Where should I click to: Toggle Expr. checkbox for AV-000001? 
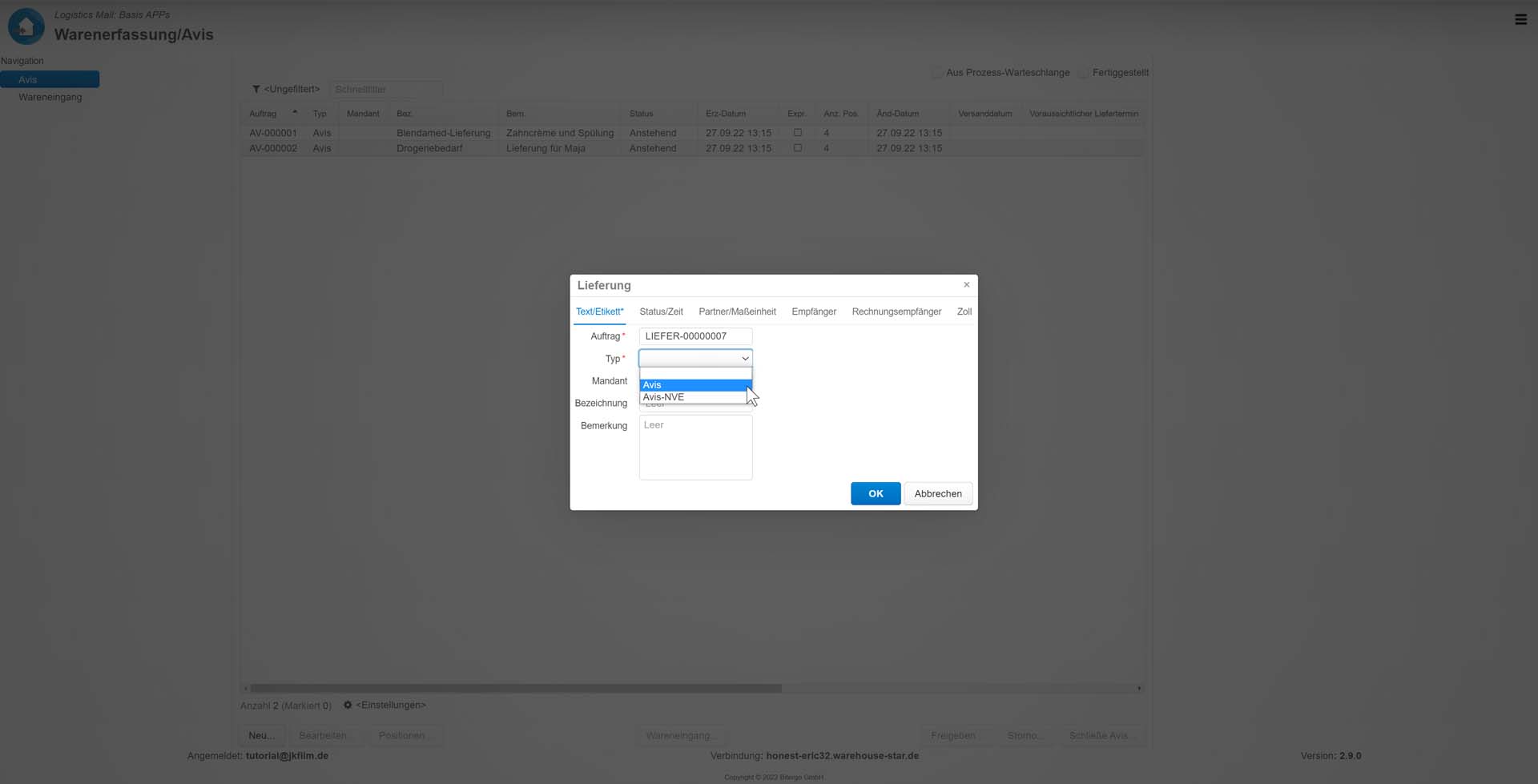tap(797, 133)
